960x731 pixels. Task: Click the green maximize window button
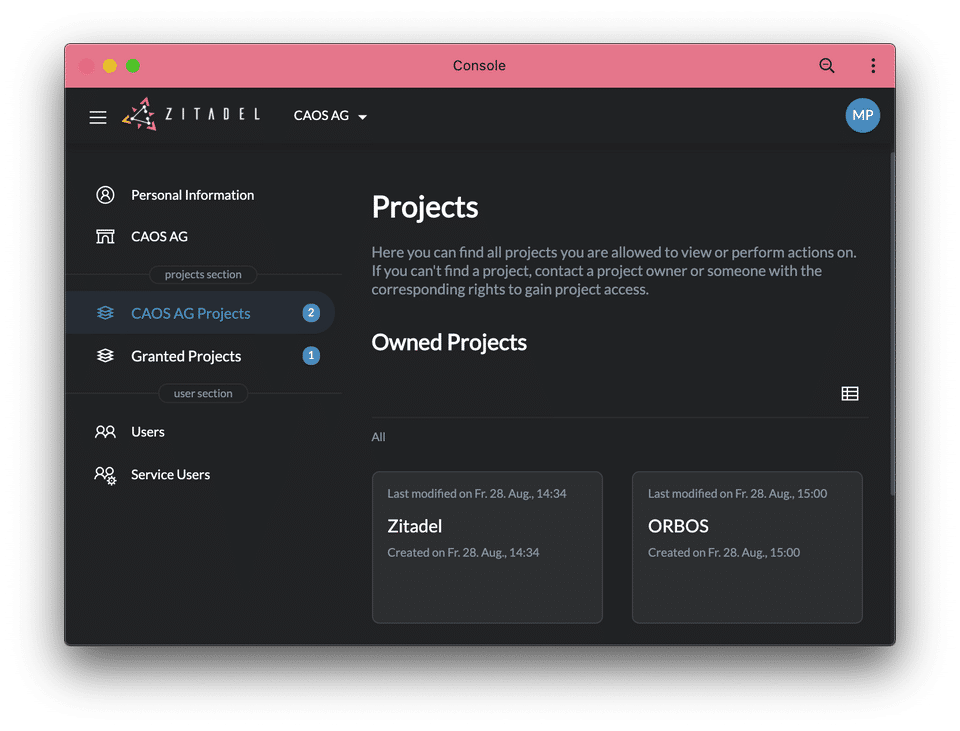coord(133,66)
